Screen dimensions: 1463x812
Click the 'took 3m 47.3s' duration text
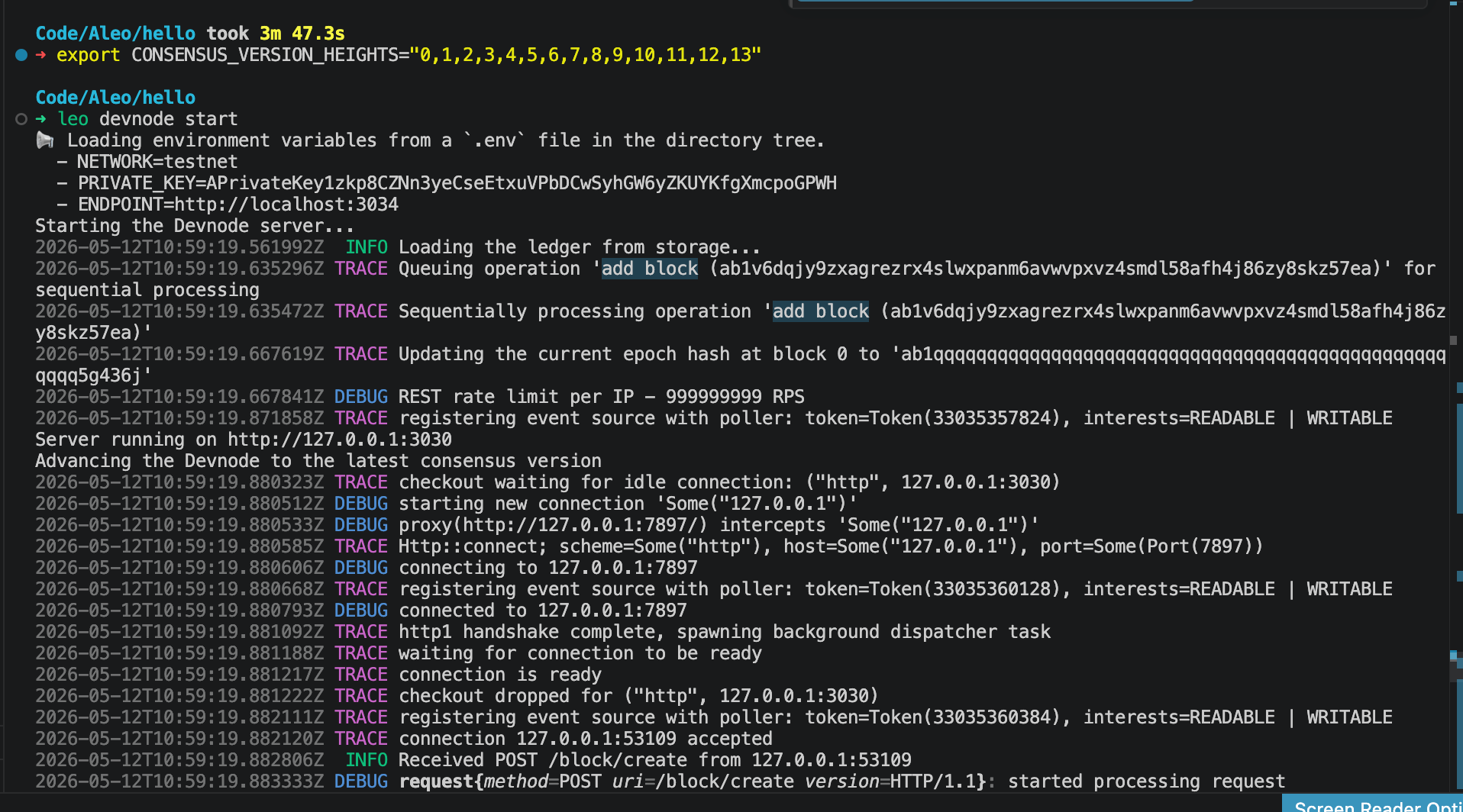[x=276, y=34]
